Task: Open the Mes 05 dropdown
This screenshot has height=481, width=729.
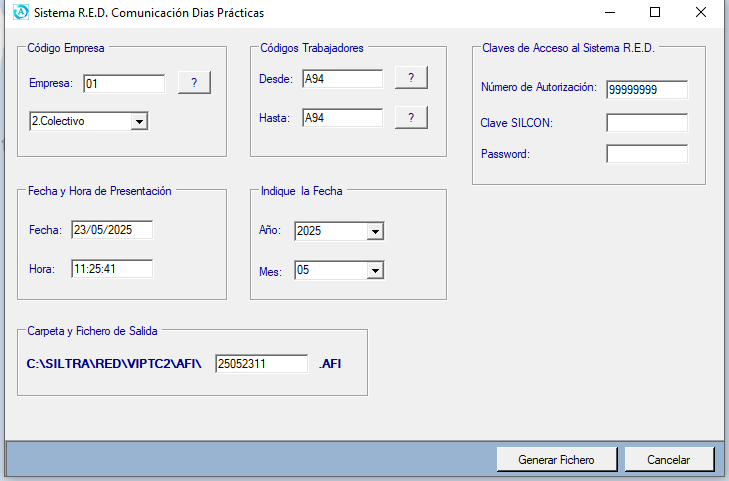Action: tap(375, 270)
